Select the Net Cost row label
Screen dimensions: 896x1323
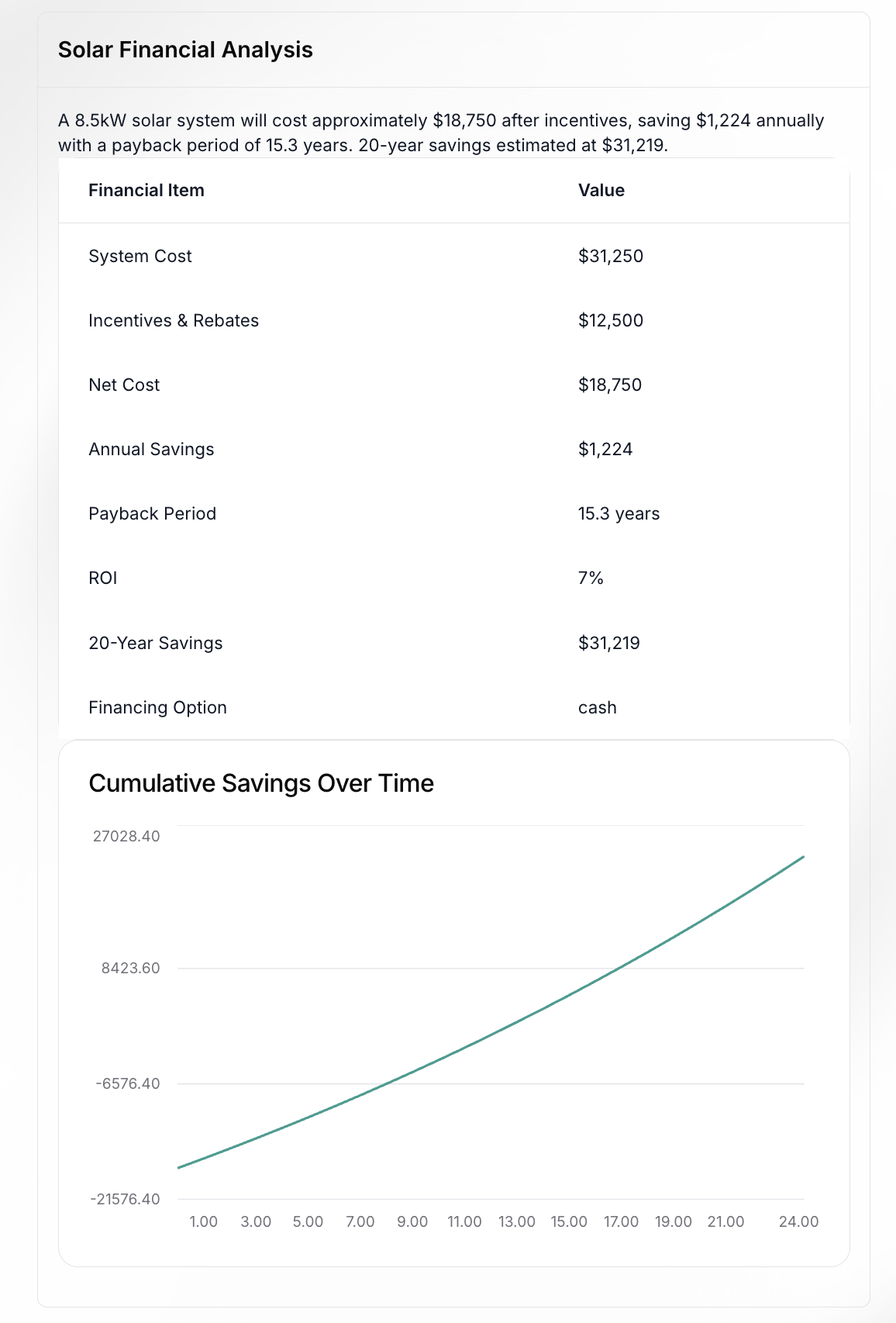click(124, 385)
